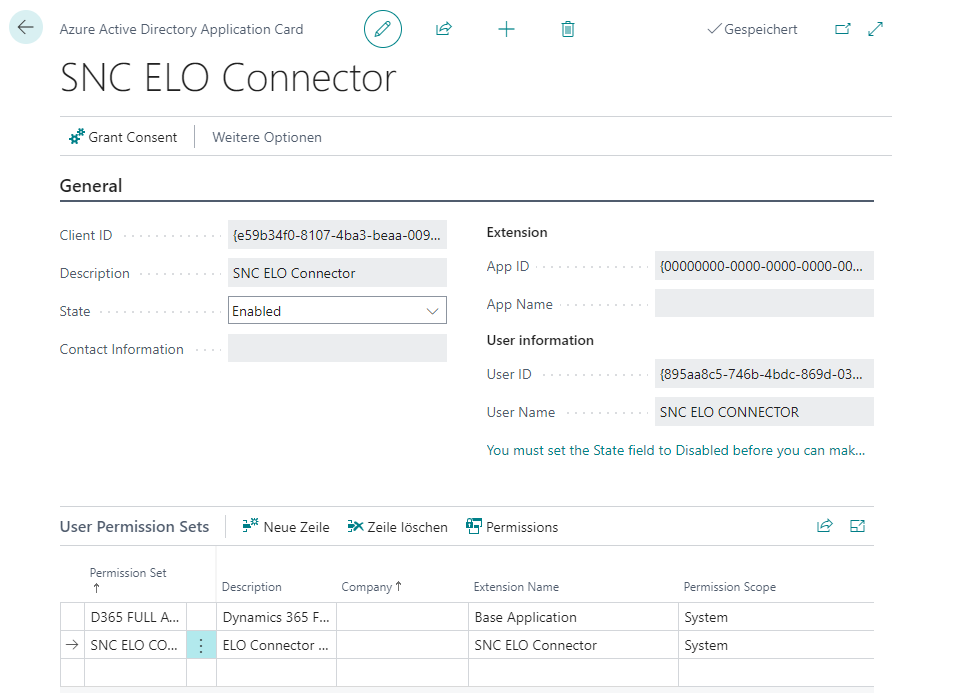Viewport: 953px width, 693px height.
Task: Open Permissions for the selected set
Action: [512, 527]
